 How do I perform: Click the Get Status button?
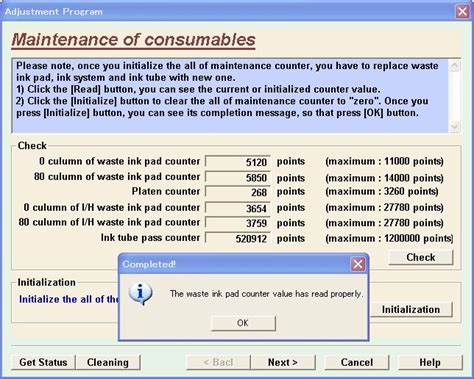(x=43, y=362)
